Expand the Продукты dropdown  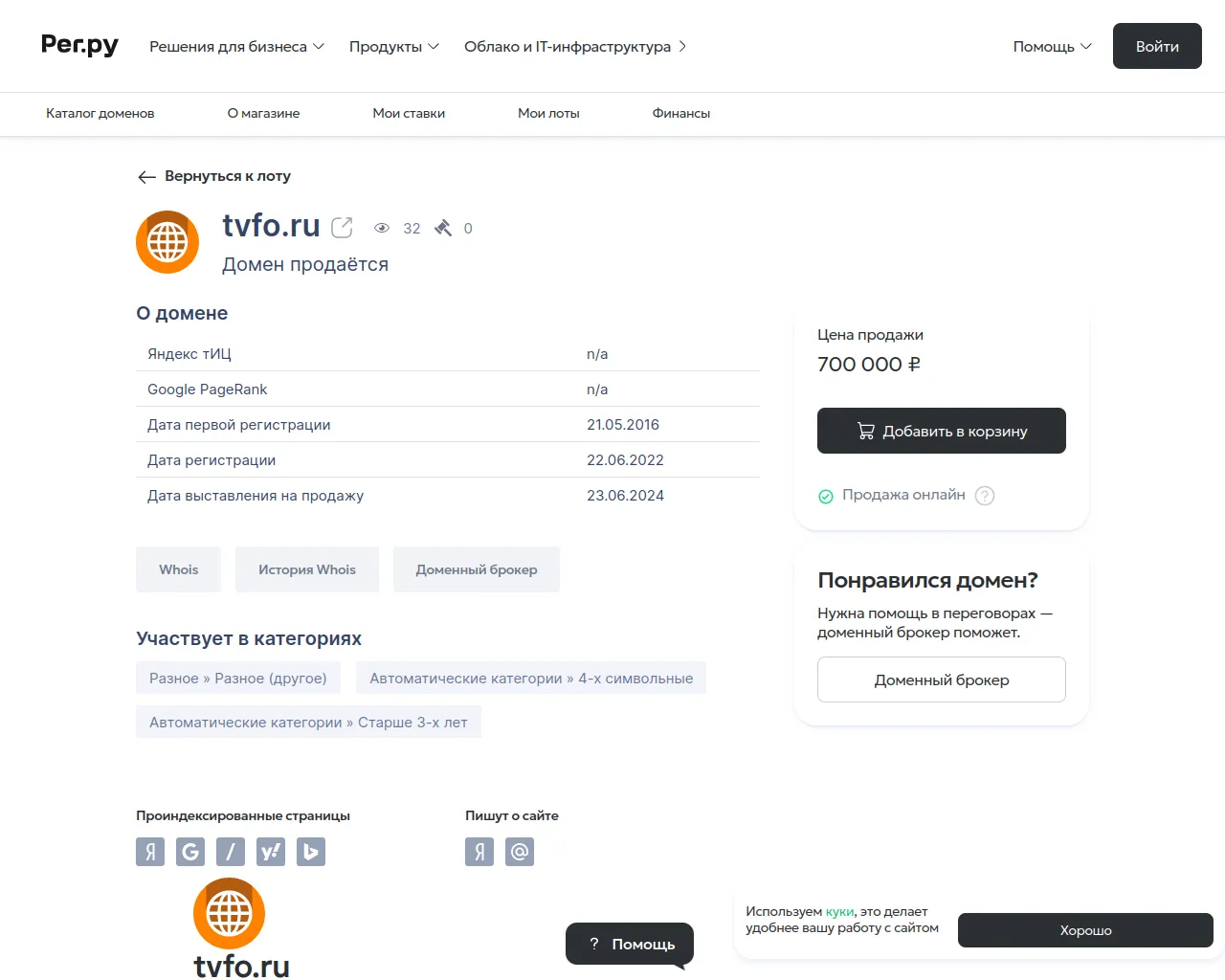point(392,45)
